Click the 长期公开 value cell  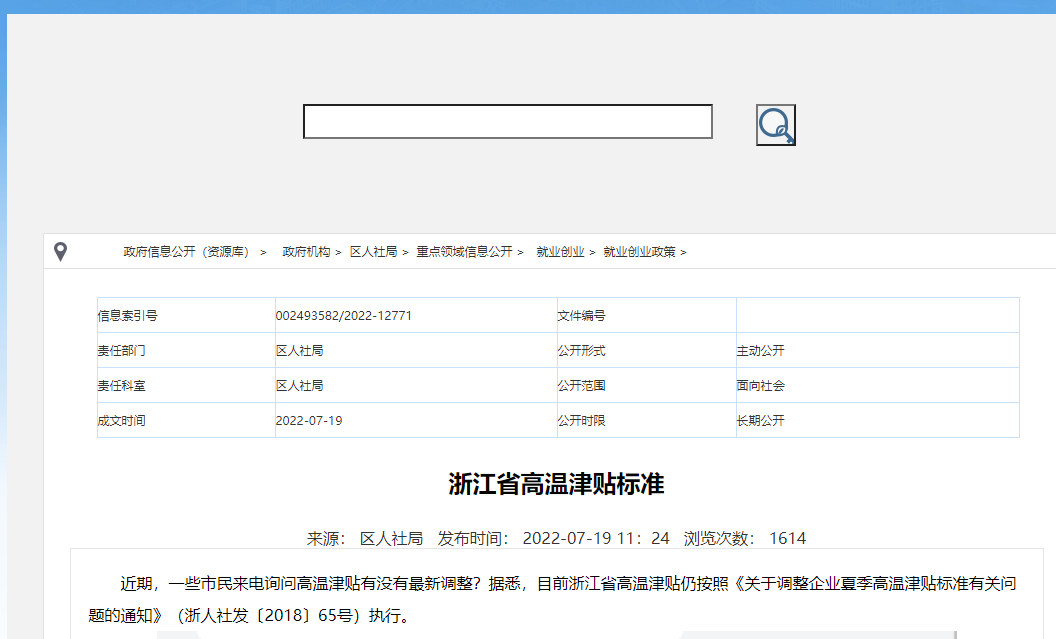(761, 421)
